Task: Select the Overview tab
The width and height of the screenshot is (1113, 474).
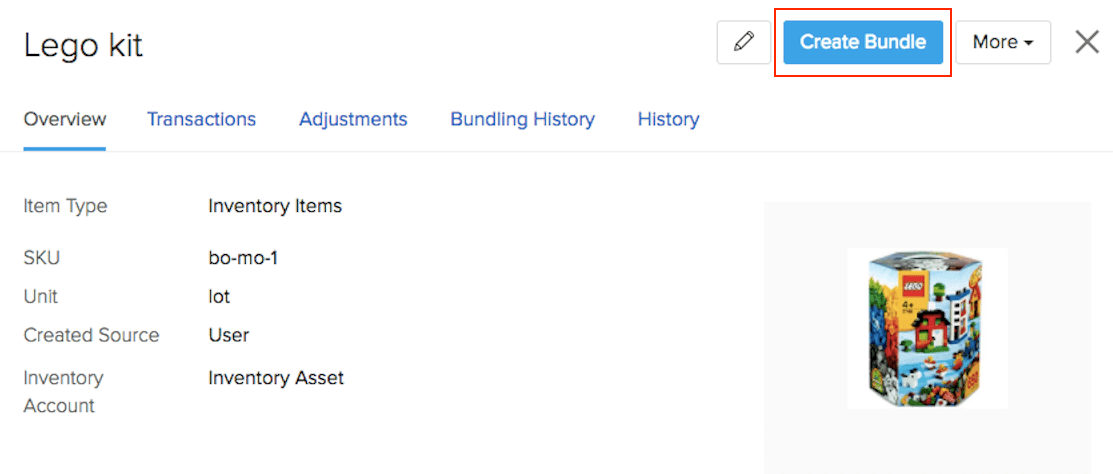Action: click(x=65, y=119)
